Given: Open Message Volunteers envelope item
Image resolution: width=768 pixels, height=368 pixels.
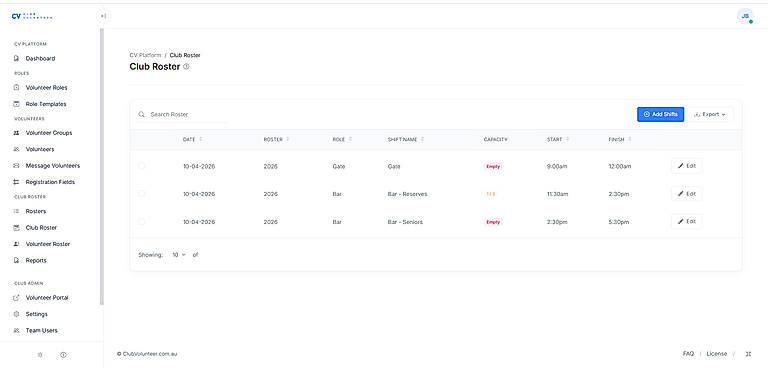Looking at the screenshot, I should [46, 166].
